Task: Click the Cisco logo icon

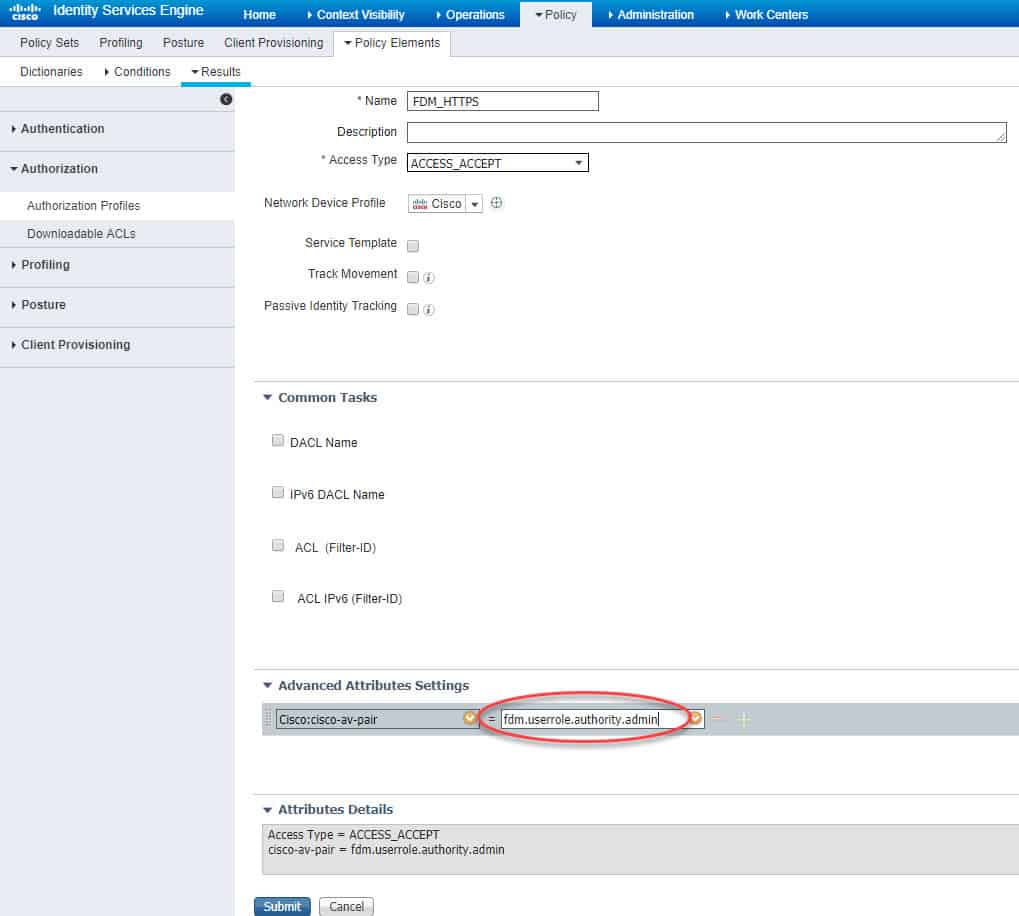Action: 25,11
